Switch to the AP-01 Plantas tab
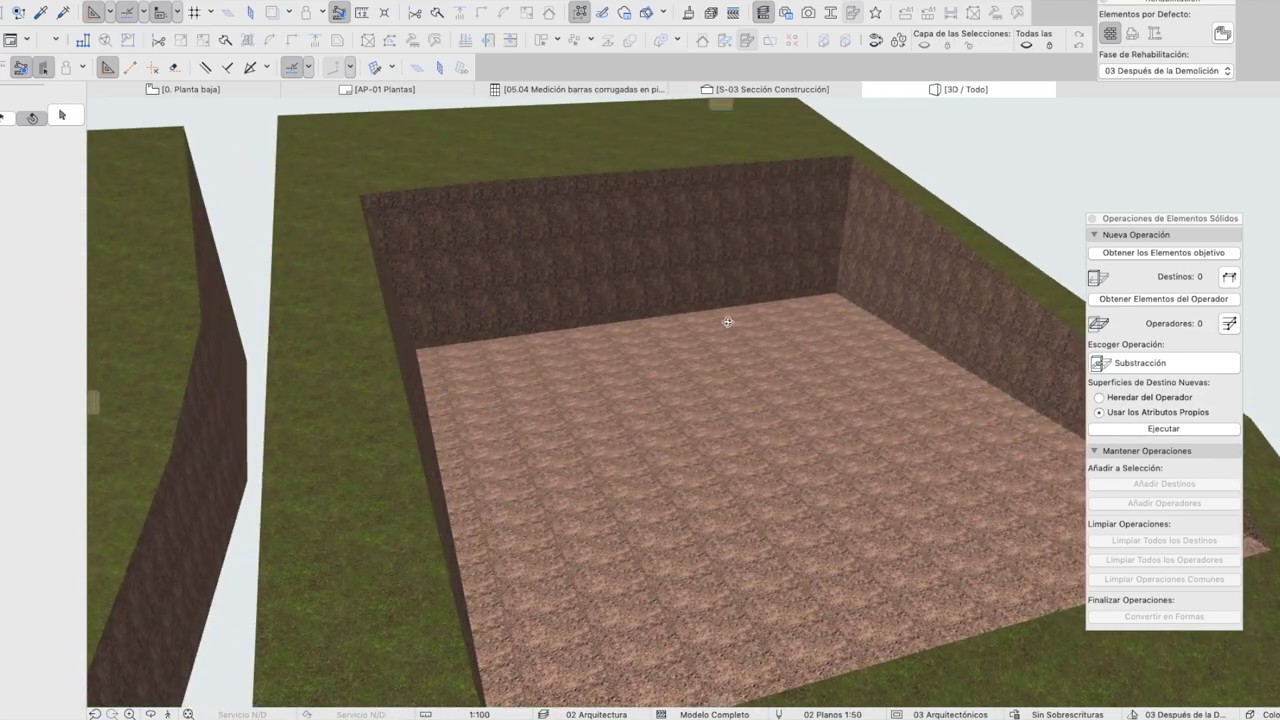 377,89
